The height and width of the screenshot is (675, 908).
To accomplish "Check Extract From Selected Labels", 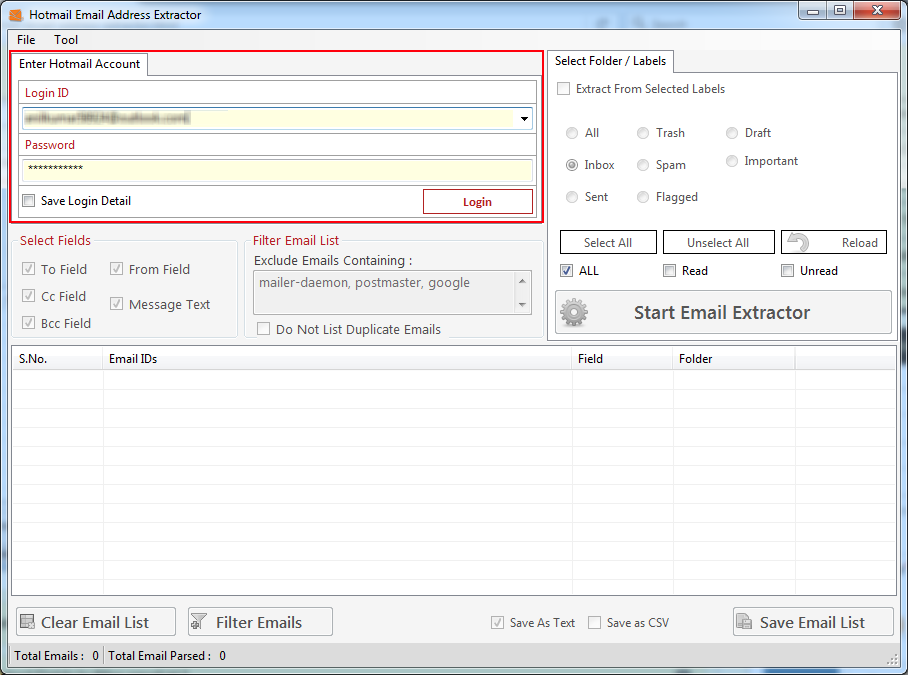I will tap(563, 89).
